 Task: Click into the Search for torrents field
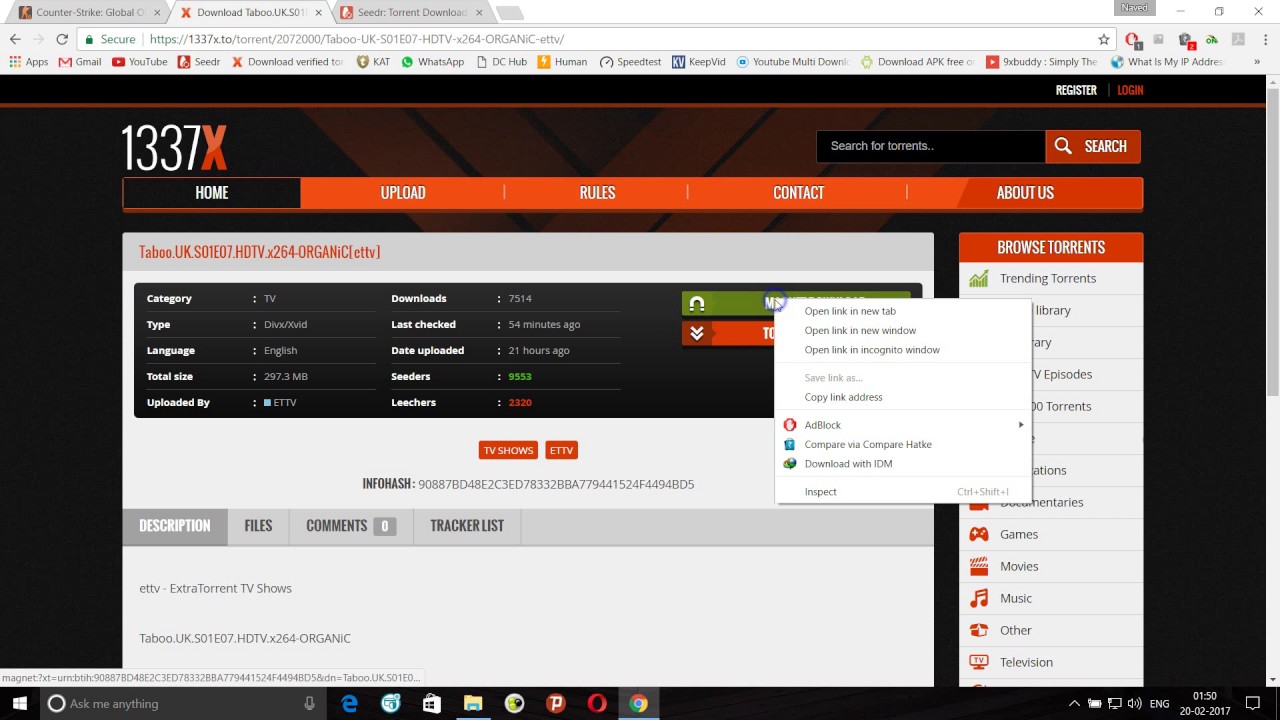(x=931, y=146)
